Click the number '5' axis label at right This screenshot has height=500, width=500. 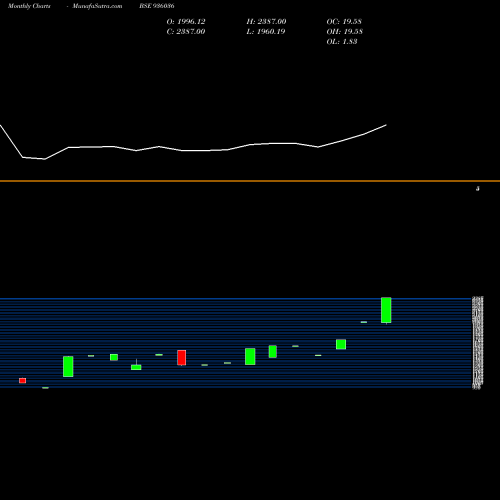point(478,189)
